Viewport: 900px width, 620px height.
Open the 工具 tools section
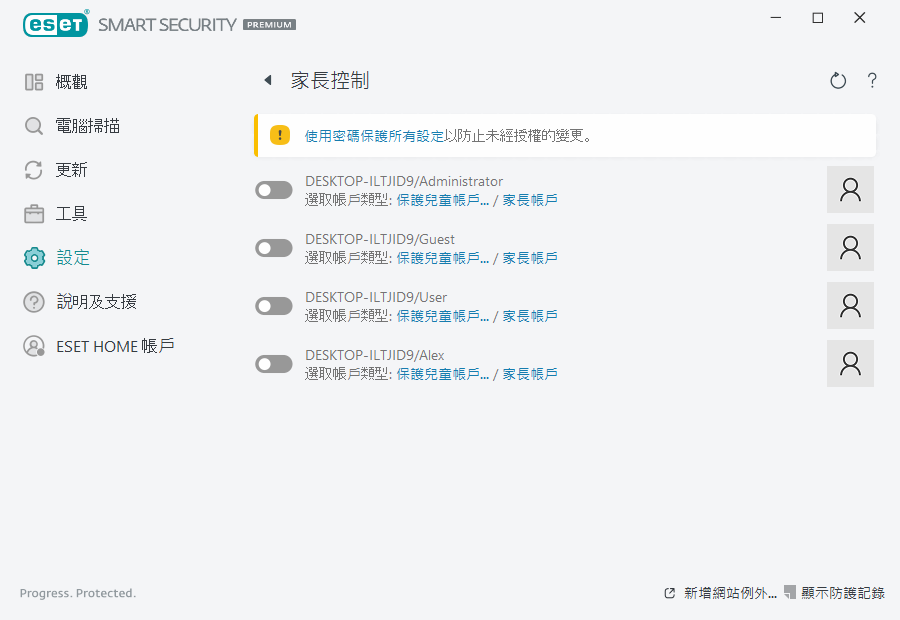click(71, 214)
